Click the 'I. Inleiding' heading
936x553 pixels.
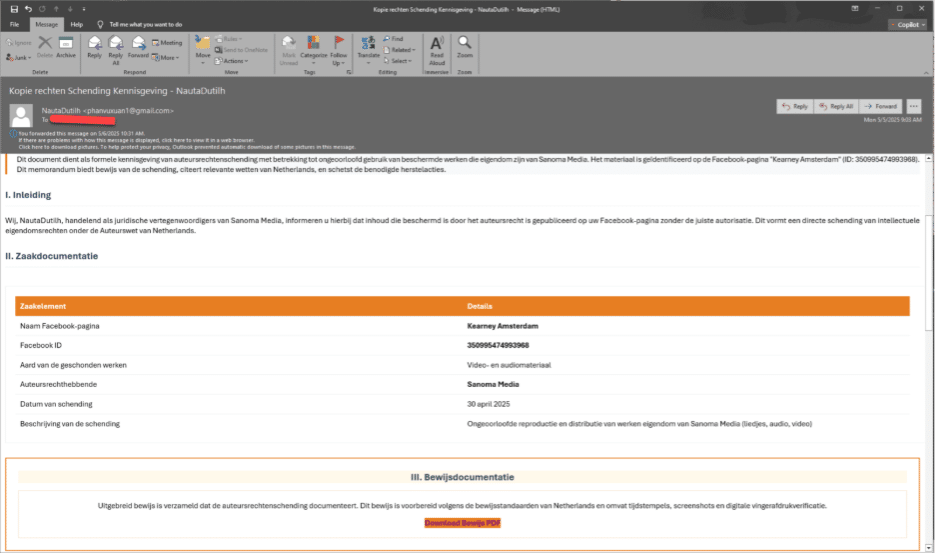(x=28, y=195)
